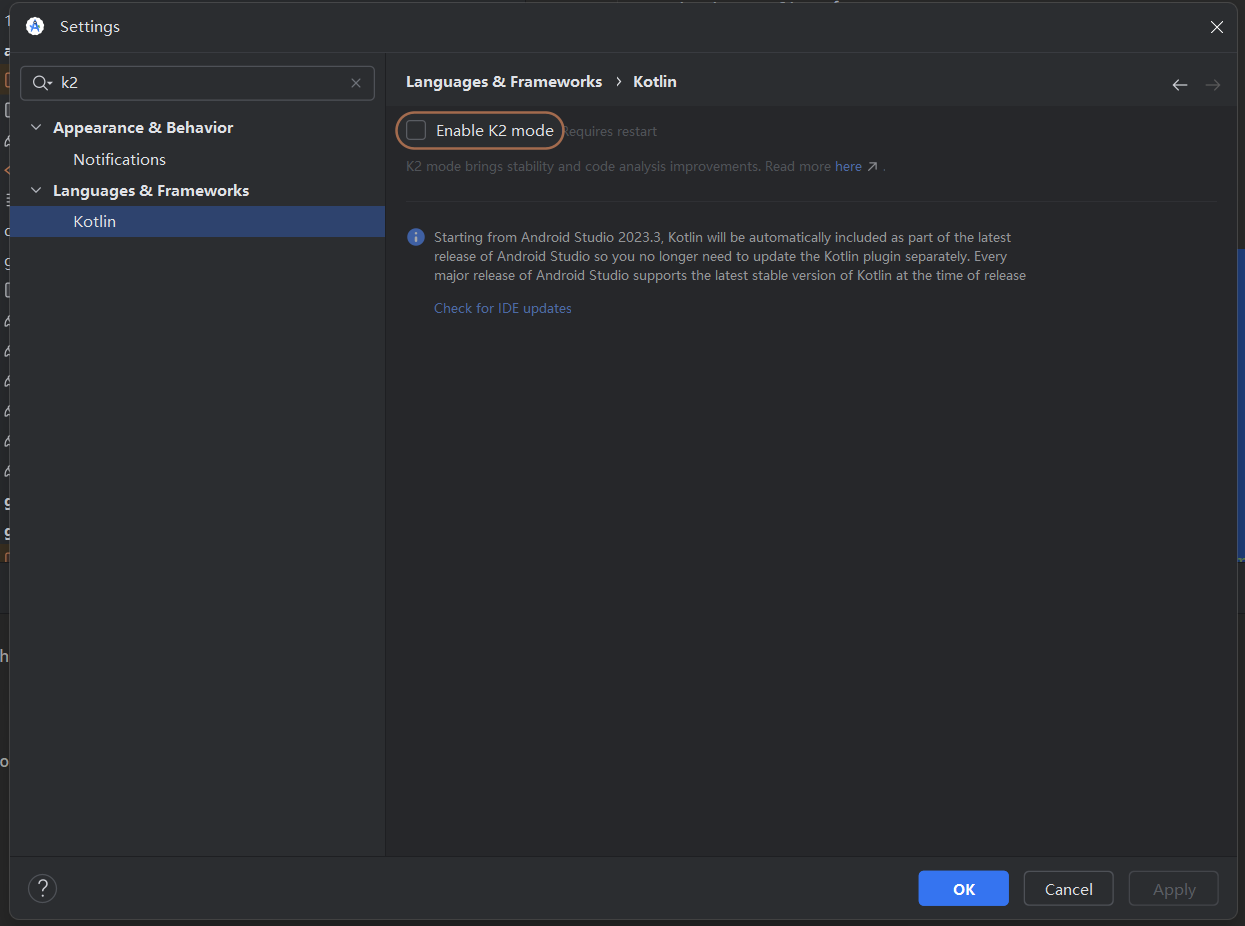Click Check for IDE updates link
1245x926 pixels.
503,309
